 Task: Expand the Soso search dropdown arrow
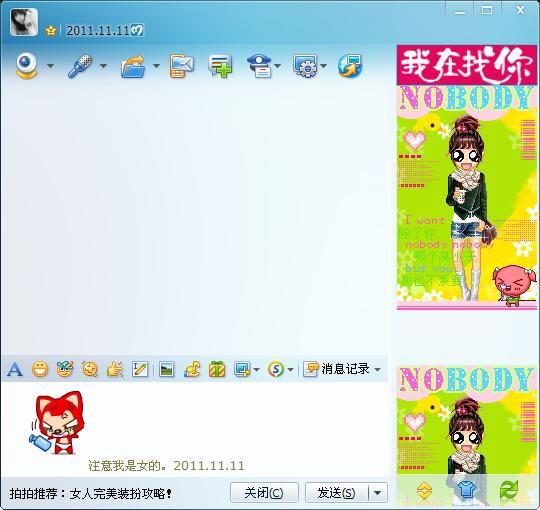click(x=290, y=370)
